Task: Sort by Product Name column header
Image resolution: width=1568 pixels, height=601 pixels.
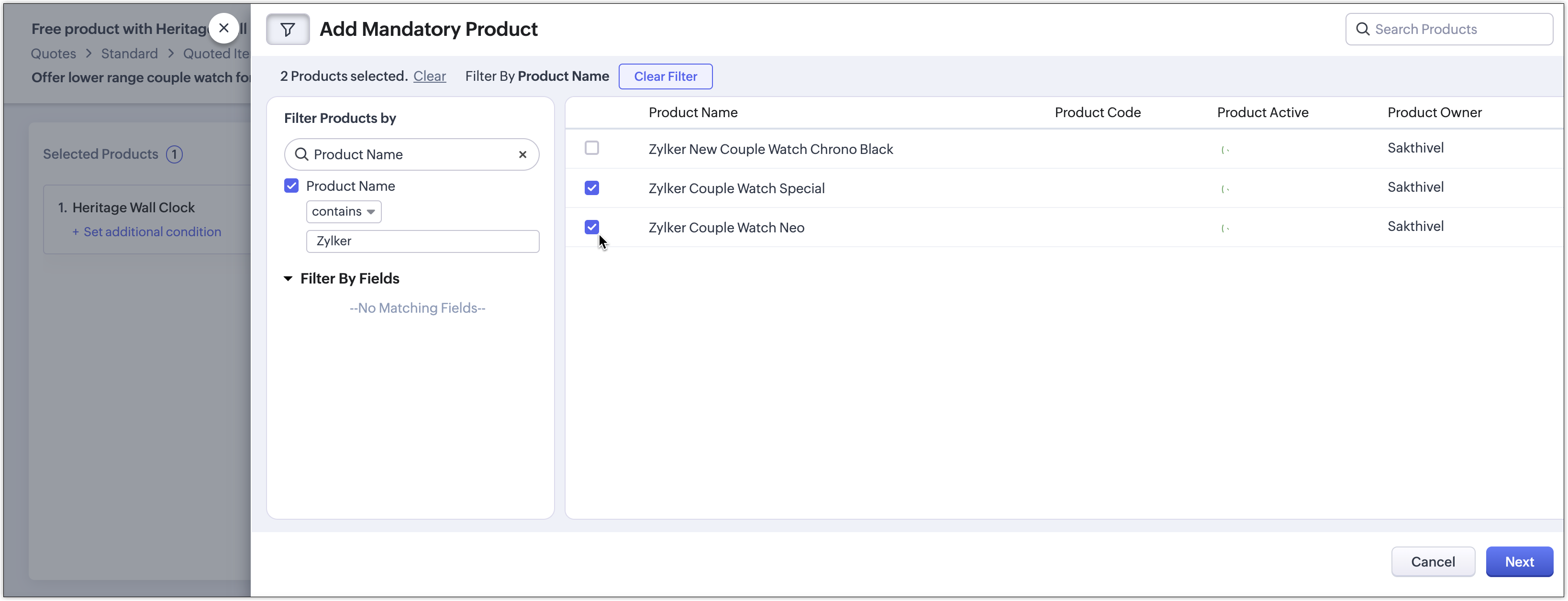Action: click(693, 112)
